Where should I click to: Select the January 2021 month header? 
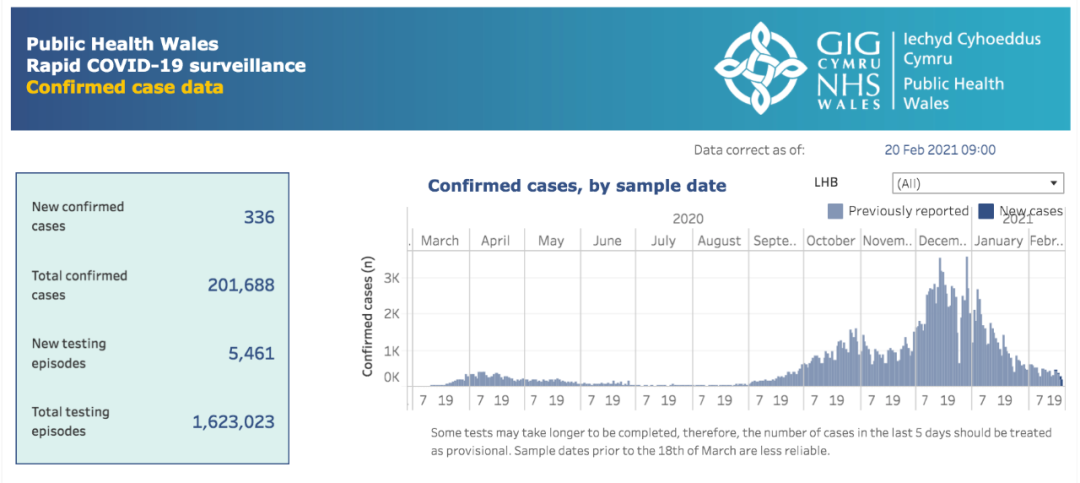point(999,241)
